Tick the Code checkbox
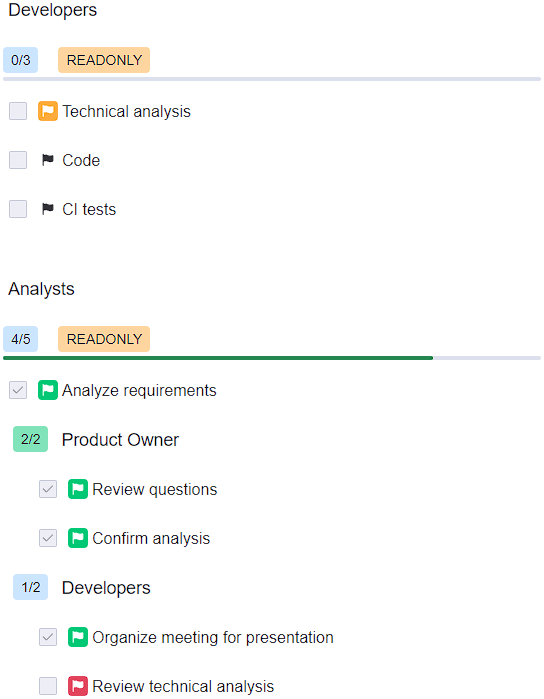This screenshot has width=544, height=699. (x=18, y=160)
